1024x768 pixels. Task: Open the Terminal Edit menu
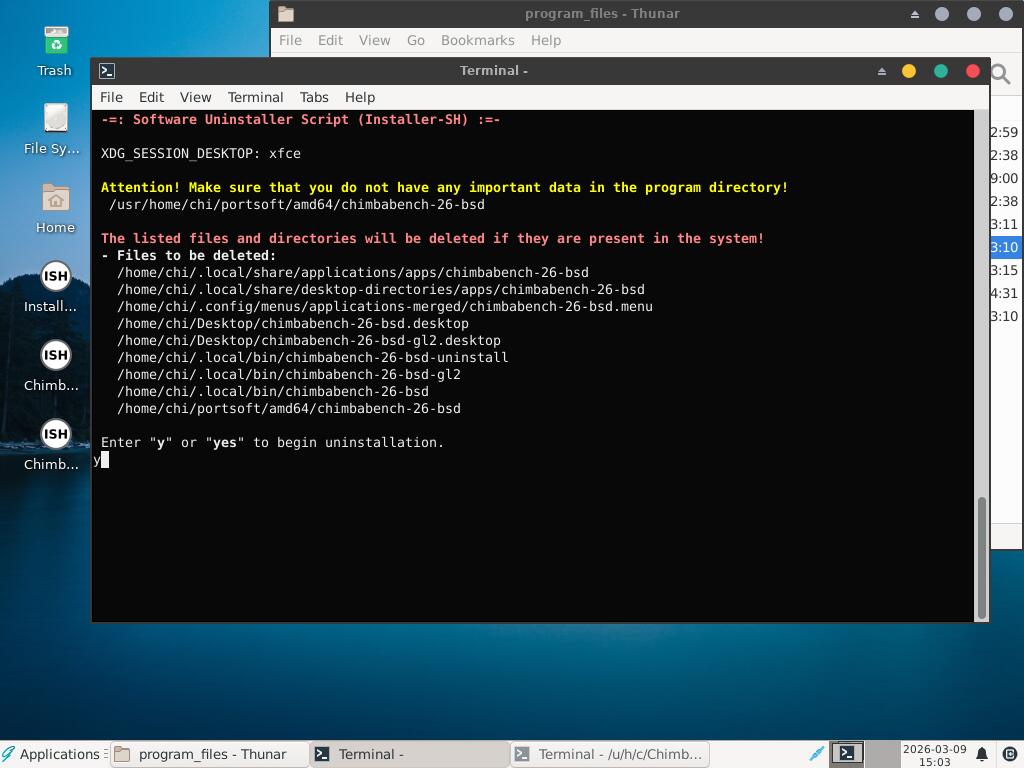point(151,97)
